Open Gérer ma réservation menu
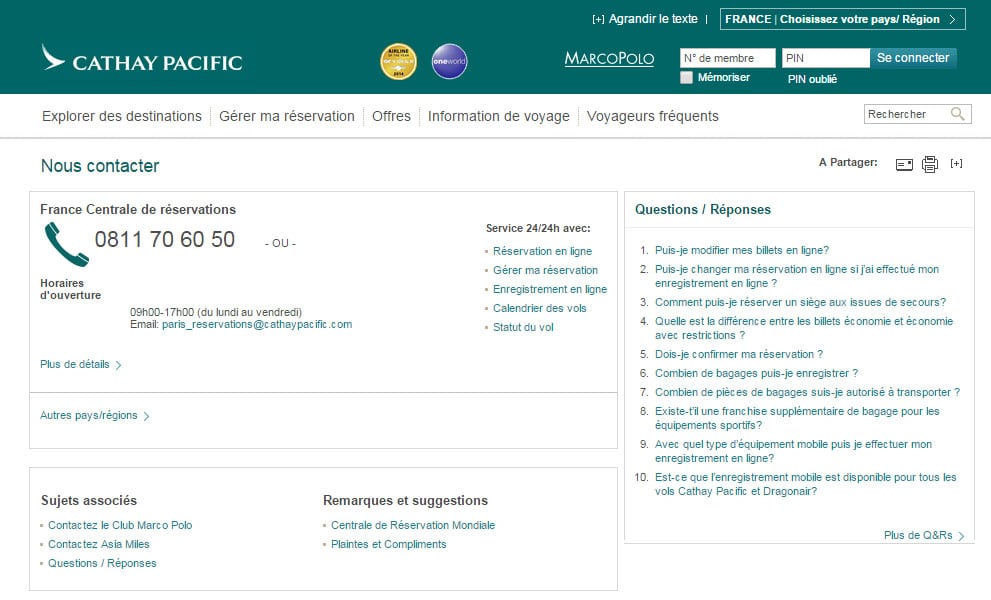 (x=287, y=116)
